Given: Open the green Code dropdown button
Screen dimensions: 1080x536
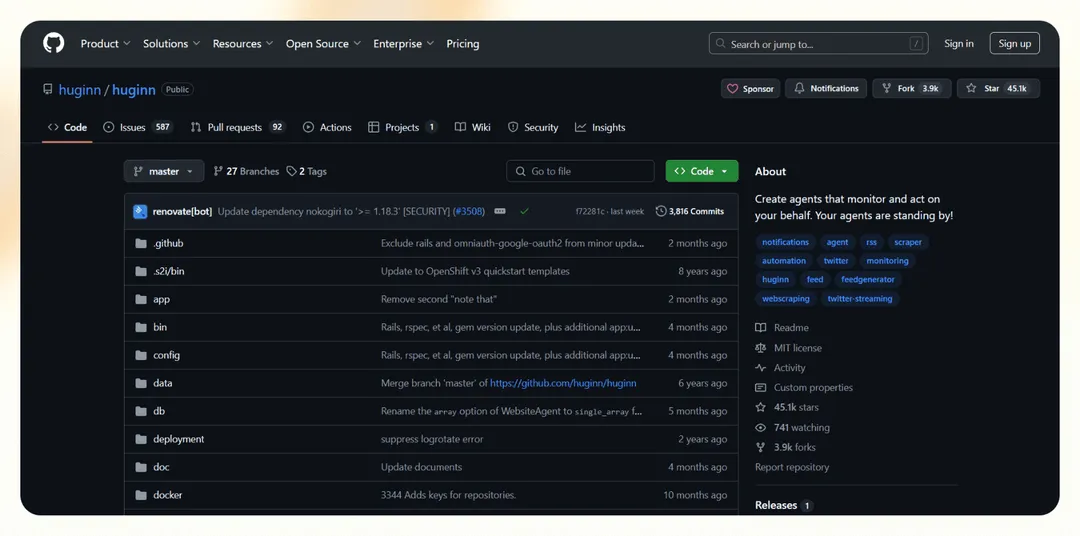Looking at the screenshot, I should tap(702, 171).
